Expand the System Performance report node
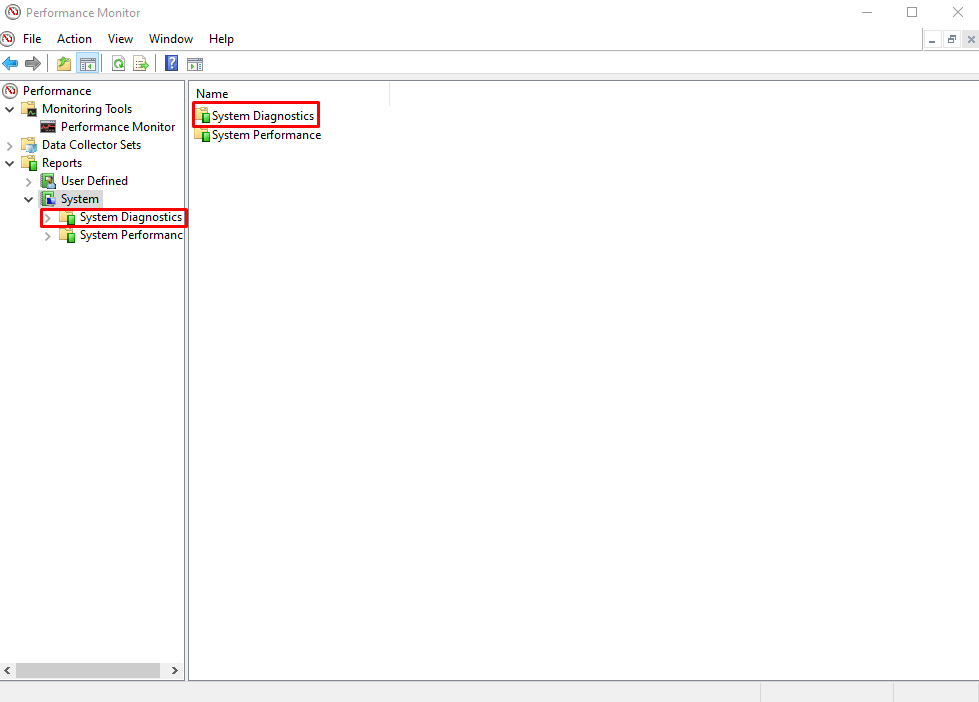The height and width of the screenshot is (702, 979). (x=47, y=235)
